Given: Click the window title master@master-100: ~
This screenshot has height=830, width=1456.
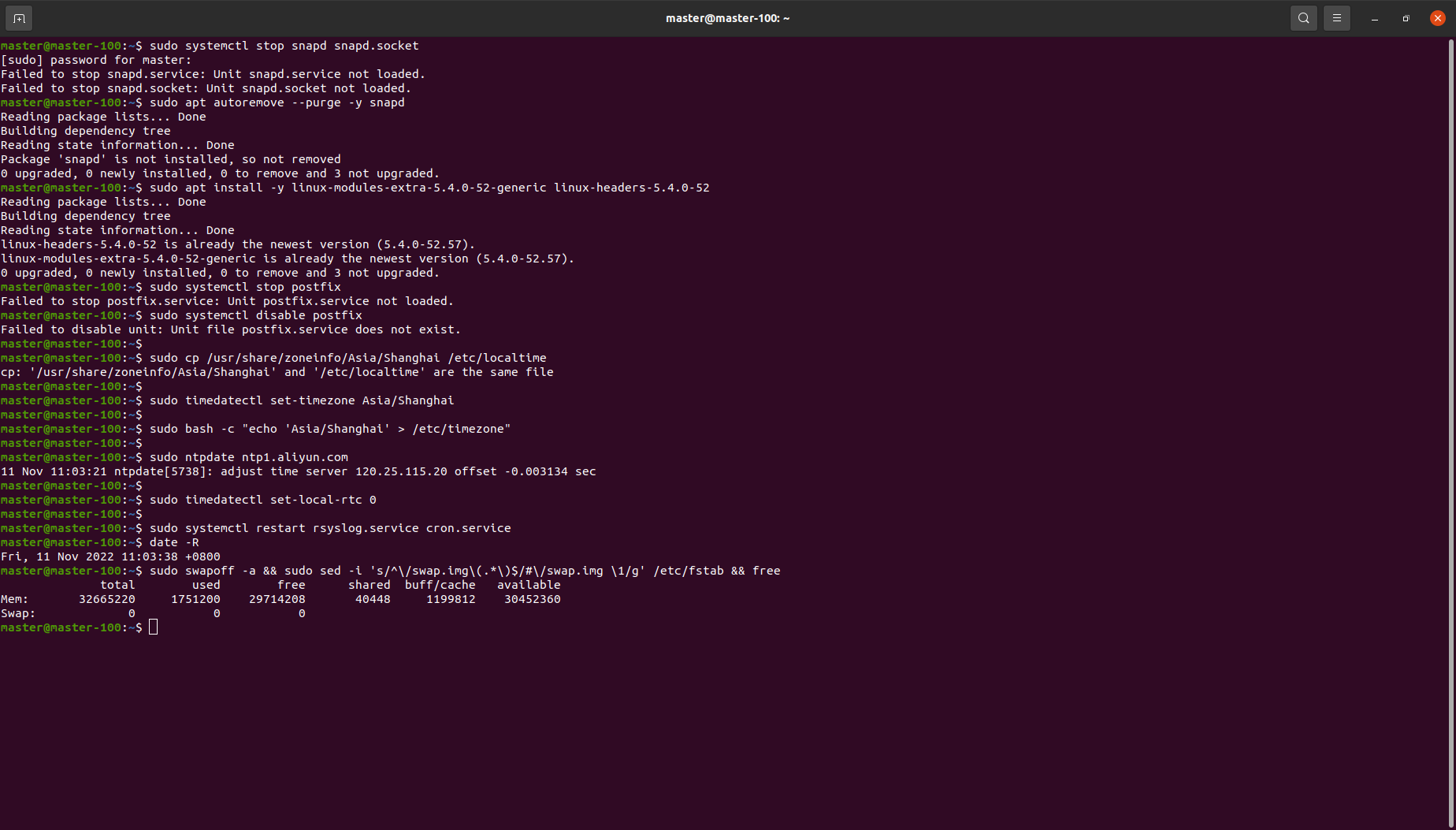Looking at the screenshot, I should pyautogui.click(x=727, y=18).
